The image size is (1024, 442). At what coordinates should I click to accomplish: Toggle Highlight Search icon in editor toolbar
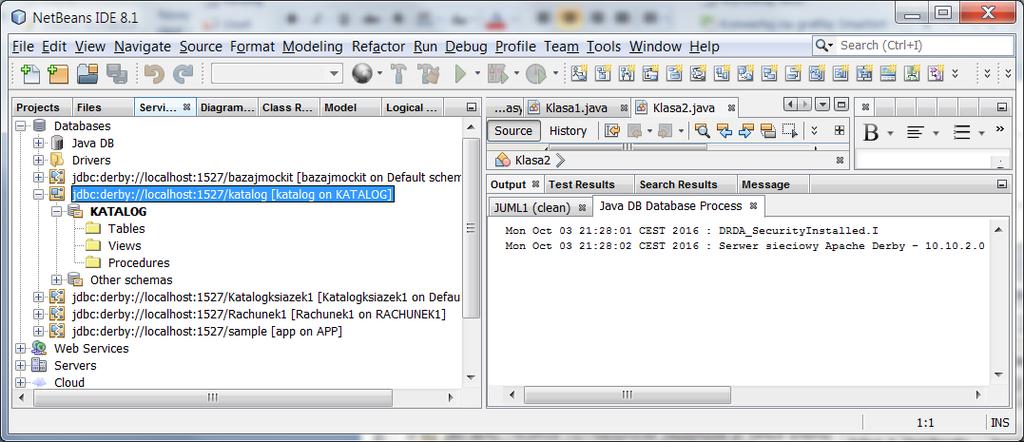tap(768, 131)
